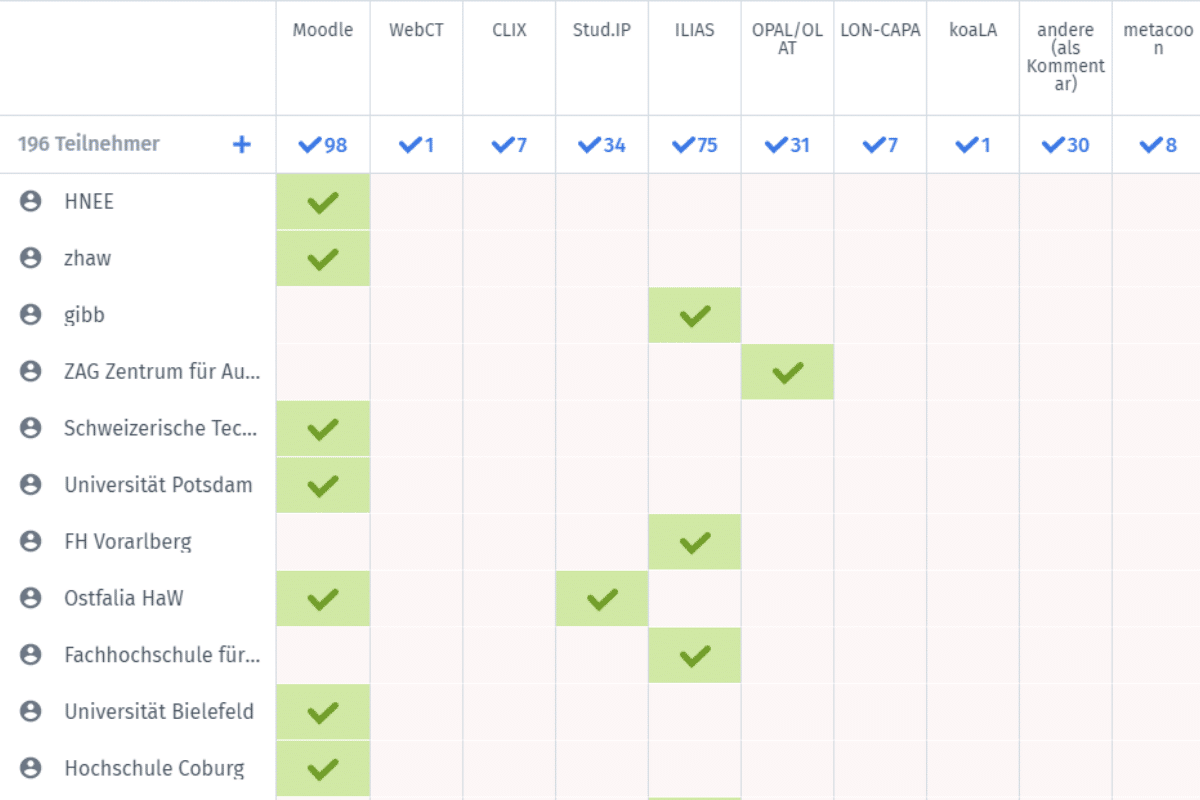
Task: Select the ILIAS column header
Action: click(x=694, y=30)
